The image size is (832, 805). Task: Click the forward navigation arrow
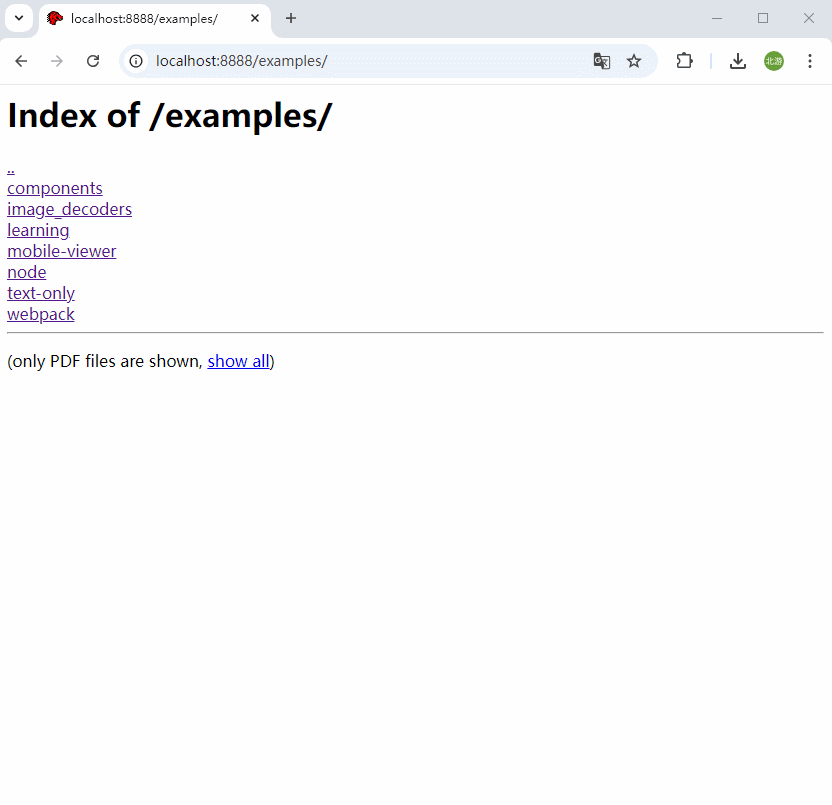(x=57, y=61)
